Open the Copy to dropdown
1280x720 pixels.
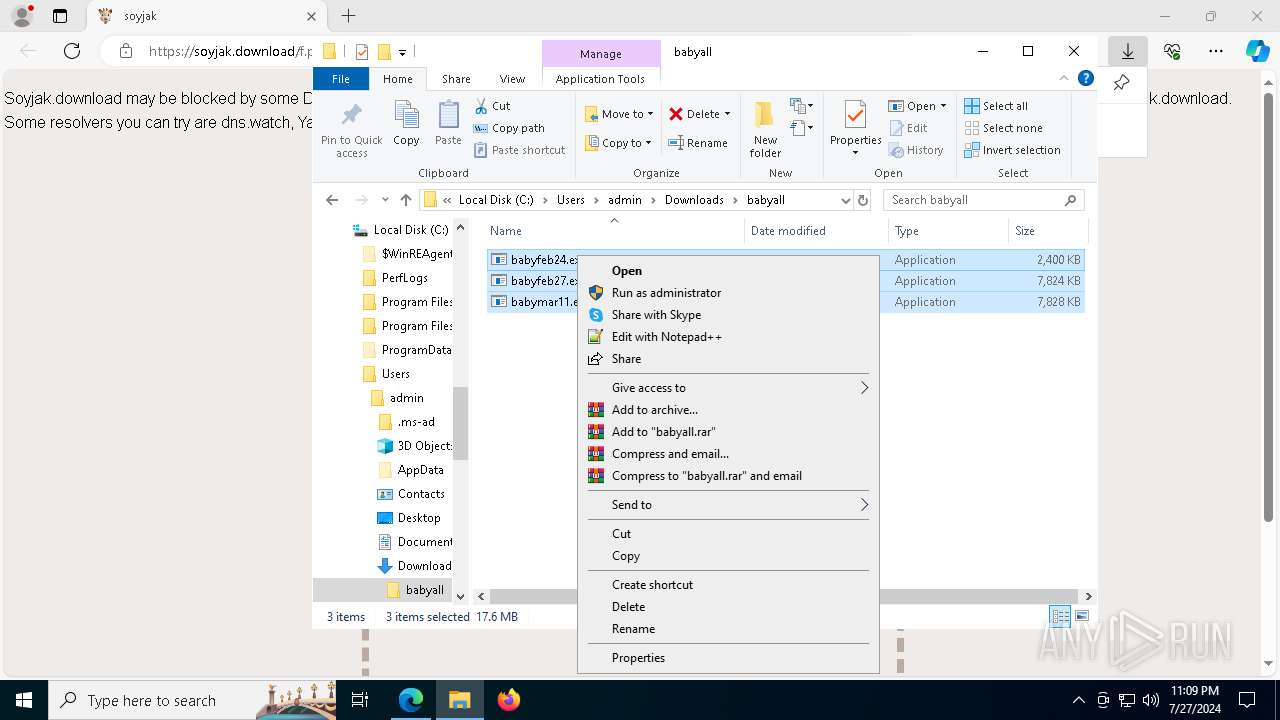pyautogui.click(x=619, y=143)
